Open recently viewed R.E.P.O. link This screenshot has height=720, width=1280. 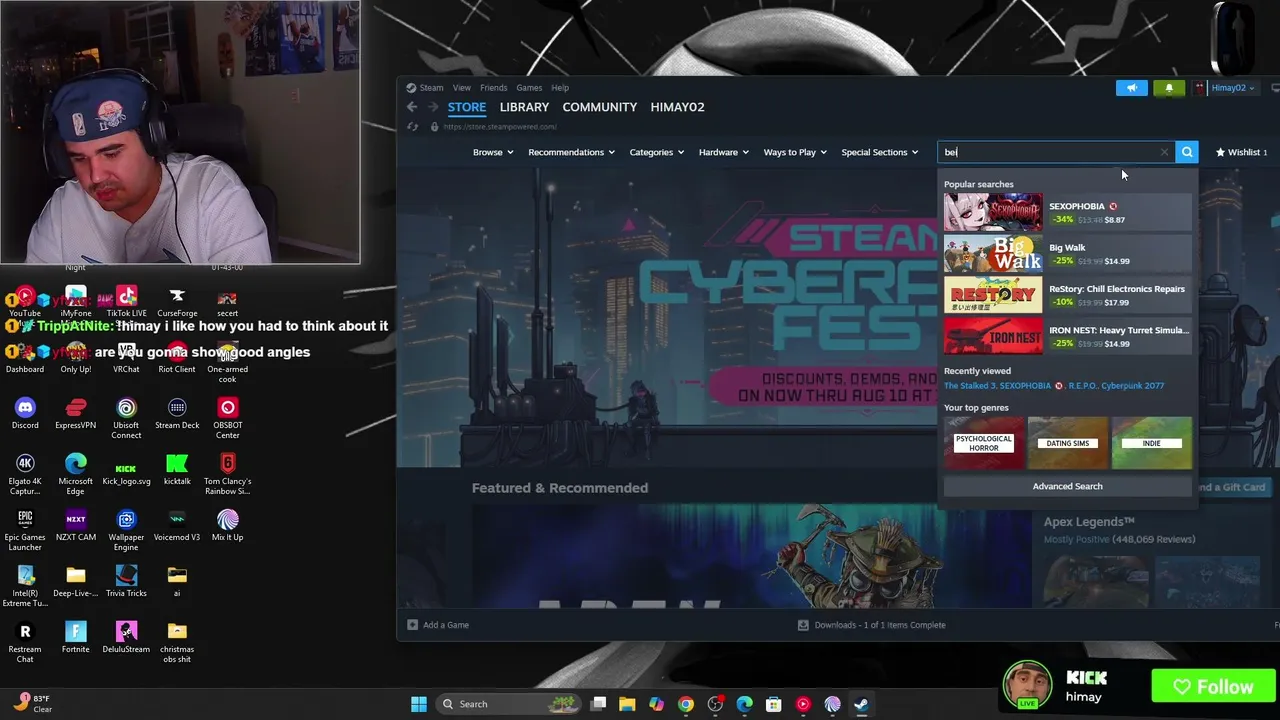[x=1081, y=386]
